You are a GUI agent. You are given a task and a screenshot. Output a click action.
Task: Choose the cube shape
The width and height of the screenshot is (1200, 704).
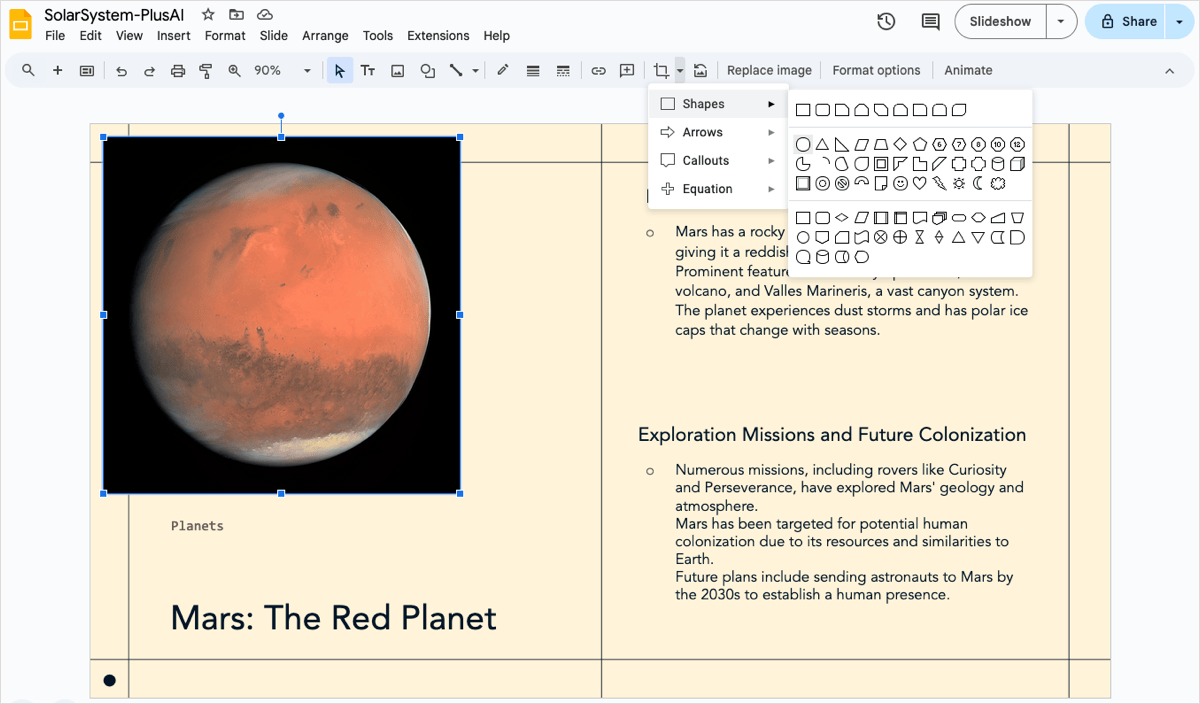point(1017,164)
